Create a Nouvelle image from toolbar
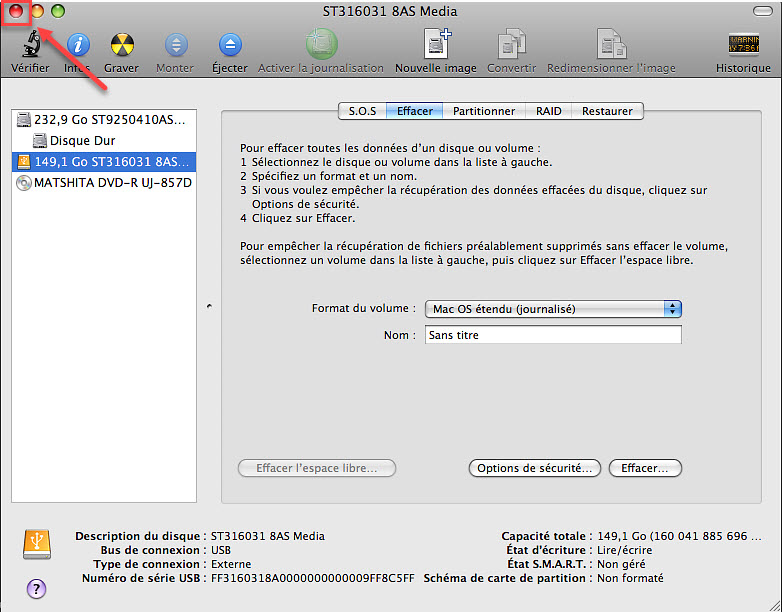Screen dimensions: 782x612 tap(435, 45)
